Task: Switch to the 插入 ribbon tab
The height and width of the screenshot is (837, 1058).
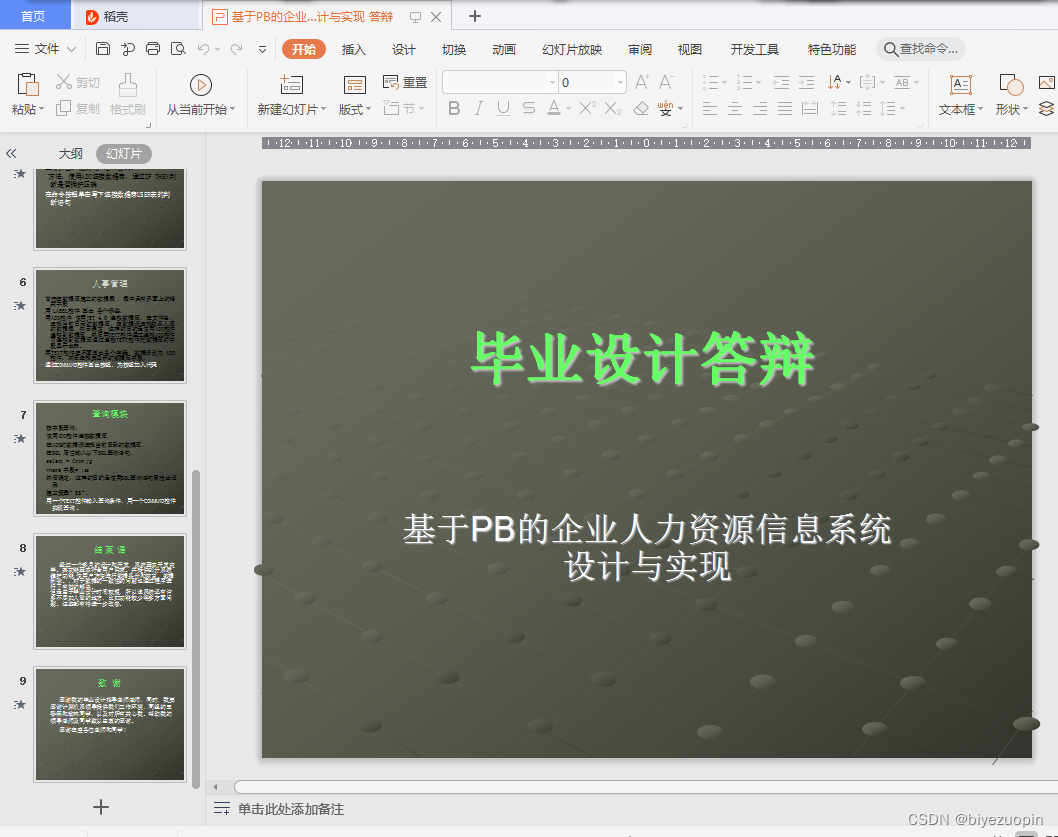Action: pos(352,47)
